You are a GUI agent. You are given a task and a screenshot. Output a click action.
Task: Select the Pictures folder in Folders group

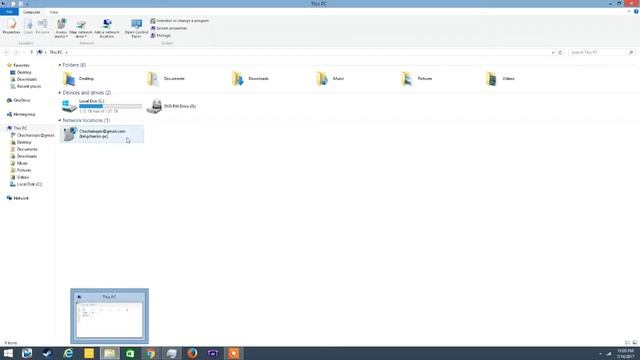tap(417, 78)
